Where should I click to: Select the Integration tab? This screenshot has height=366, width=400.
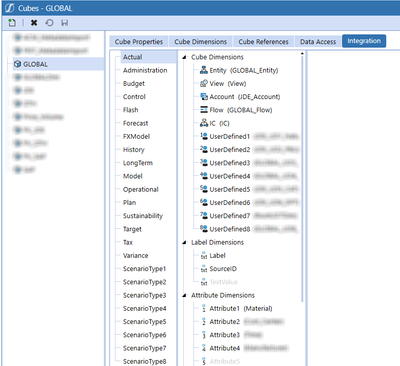(x=364, y=41)
